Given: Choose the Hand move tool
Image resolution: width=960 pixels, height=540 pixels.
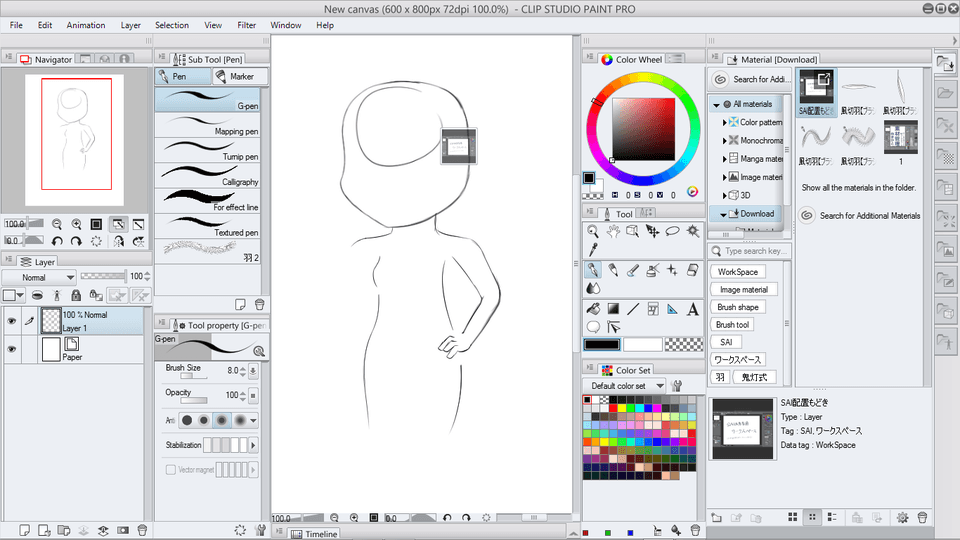Looking at the screenshot, I should tap(613, 232).
